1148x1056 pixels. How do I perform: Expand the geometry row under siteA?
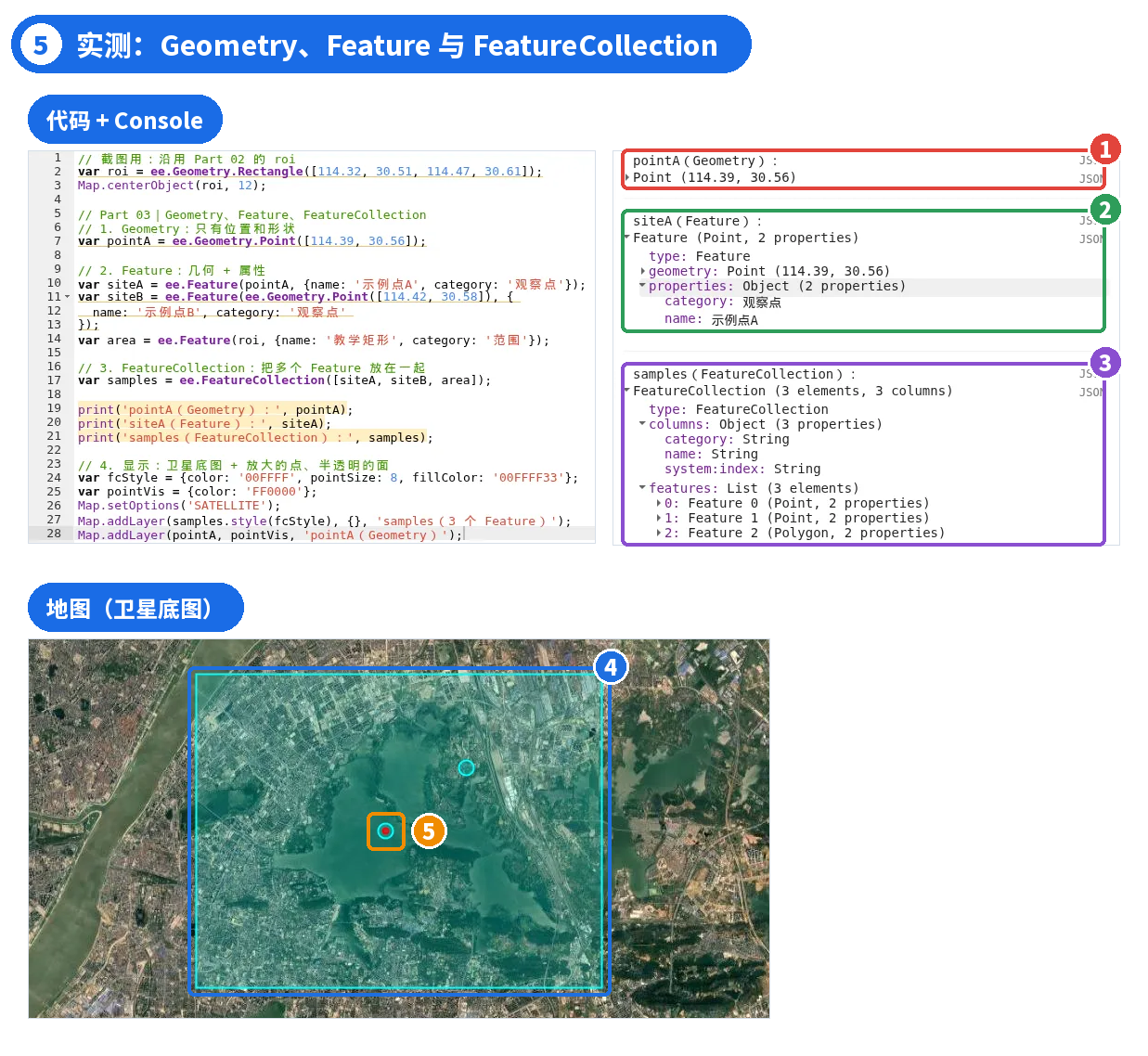643,271
